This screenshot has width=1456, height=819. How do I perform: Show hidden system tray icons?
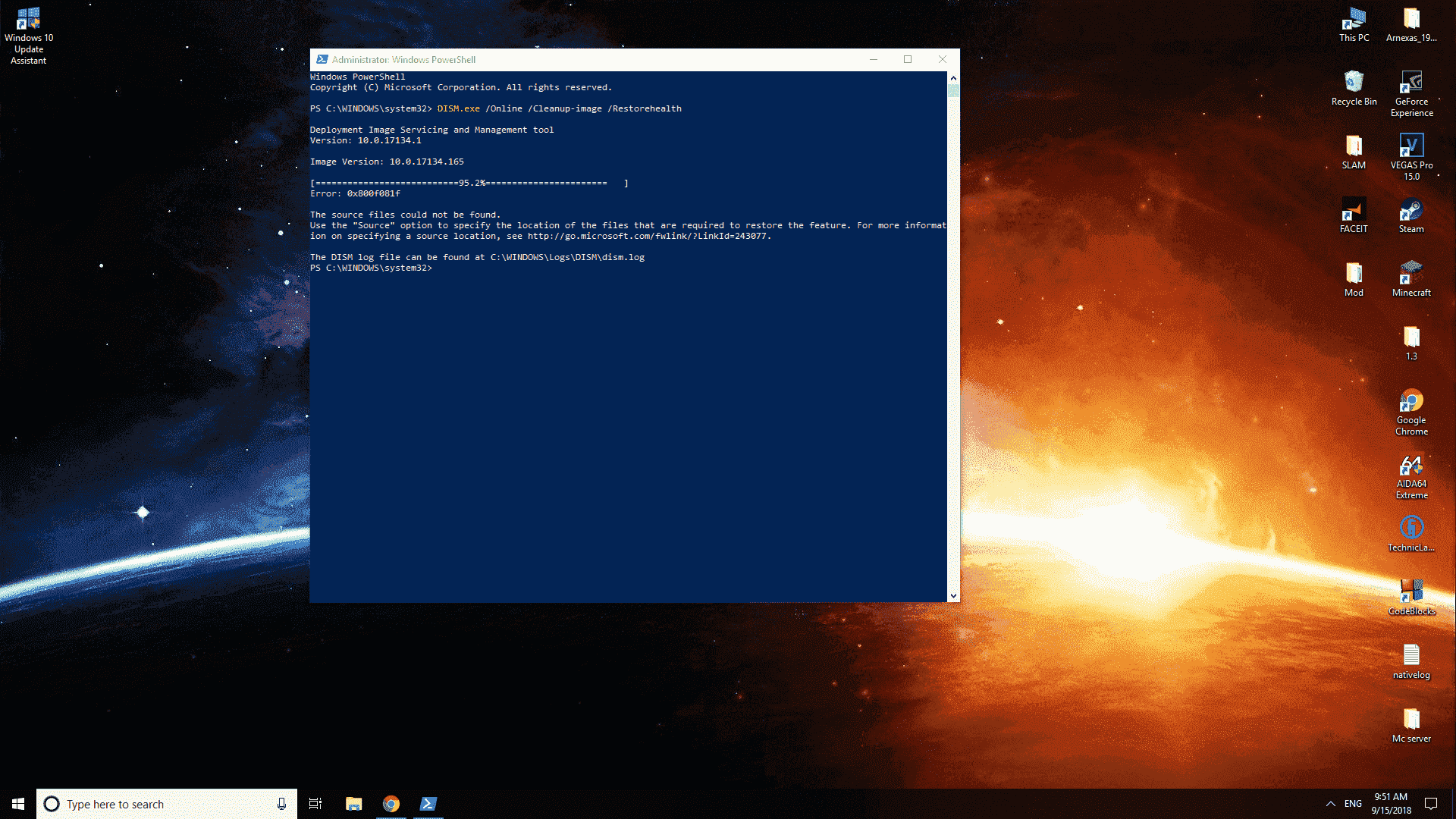coord(1330,804)
